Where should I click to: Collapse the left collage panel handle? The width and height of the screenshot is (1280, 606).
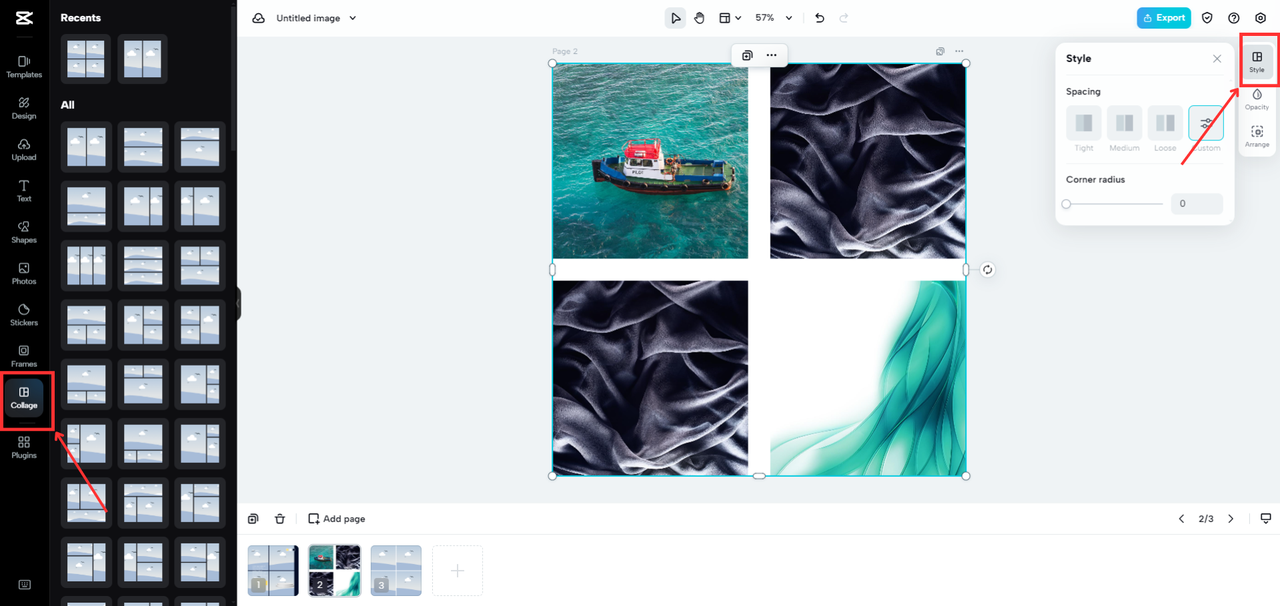pyautogui.click(x=238, y=304)
